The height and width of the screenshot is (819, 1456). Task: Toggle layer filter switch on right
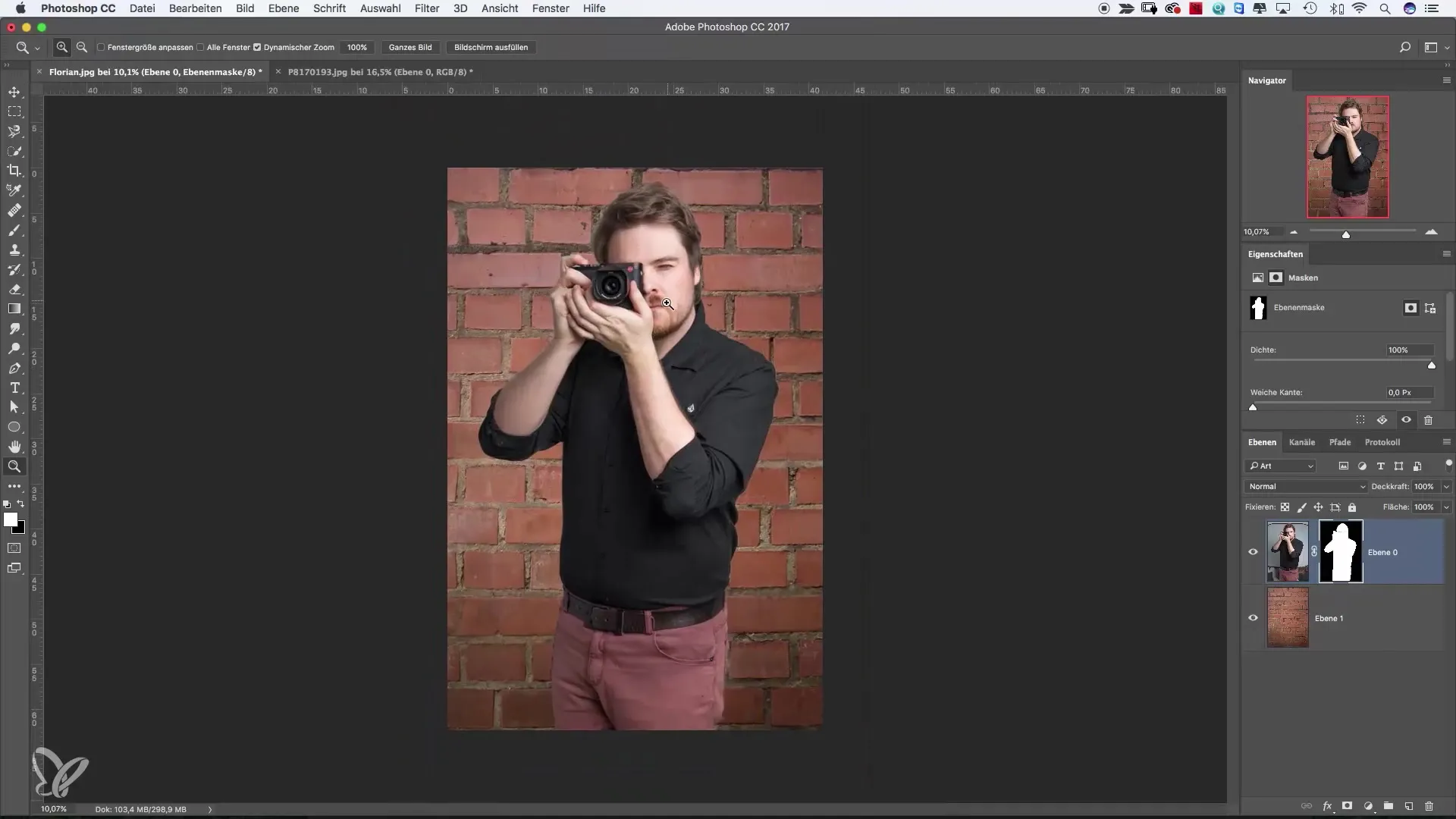coord(1449,463)
